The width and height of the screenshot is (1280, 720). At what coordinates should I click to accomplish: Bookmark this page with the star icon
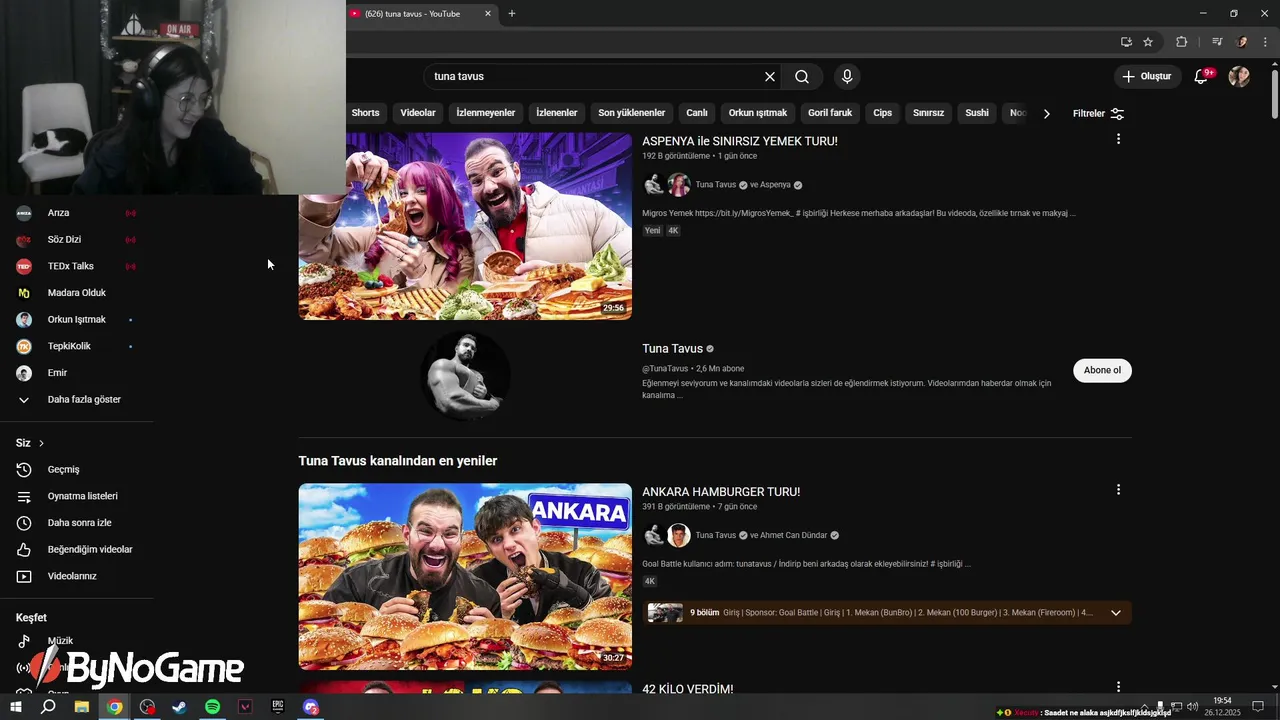pyautogui.click(x=1148, y=42)
